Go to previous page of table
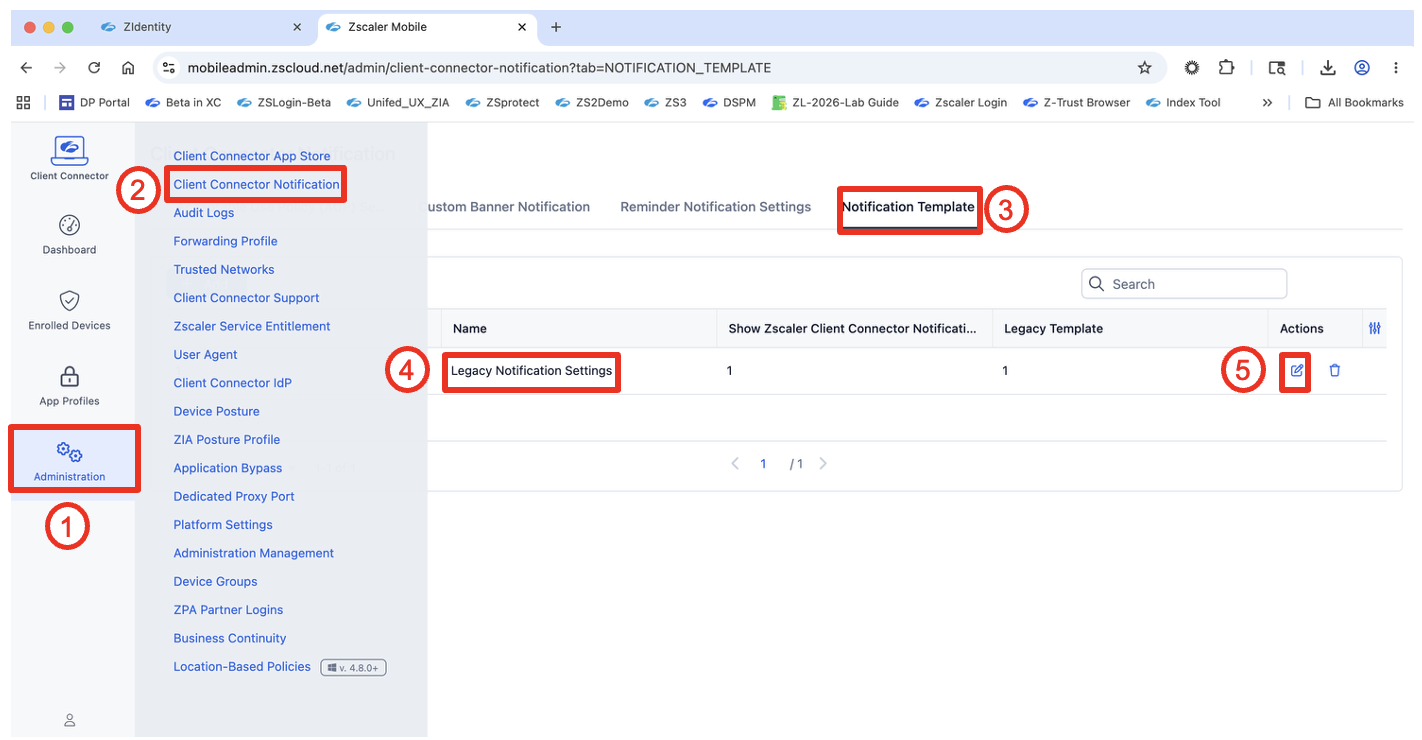 735,464
